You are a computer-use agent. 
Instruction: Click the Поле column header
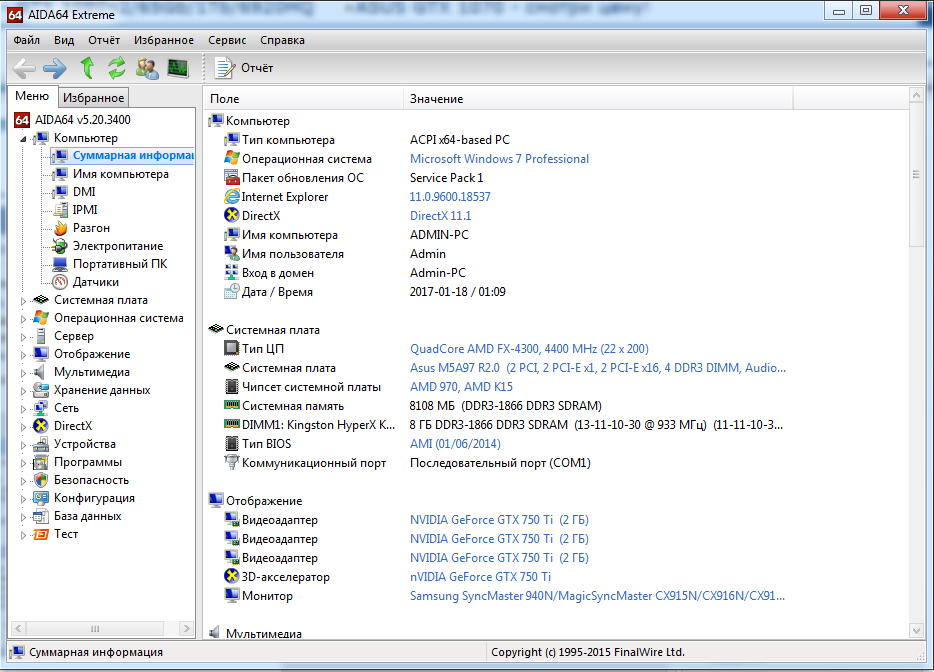(304, 99)
